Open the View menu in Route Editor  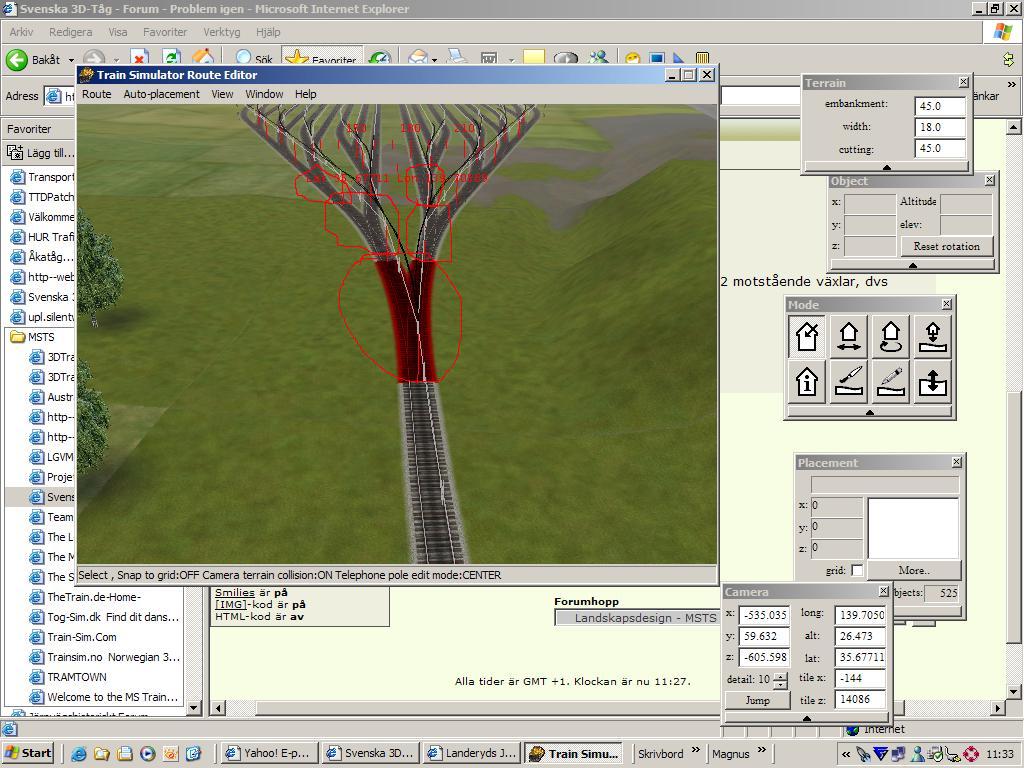[x=222, y=94]
